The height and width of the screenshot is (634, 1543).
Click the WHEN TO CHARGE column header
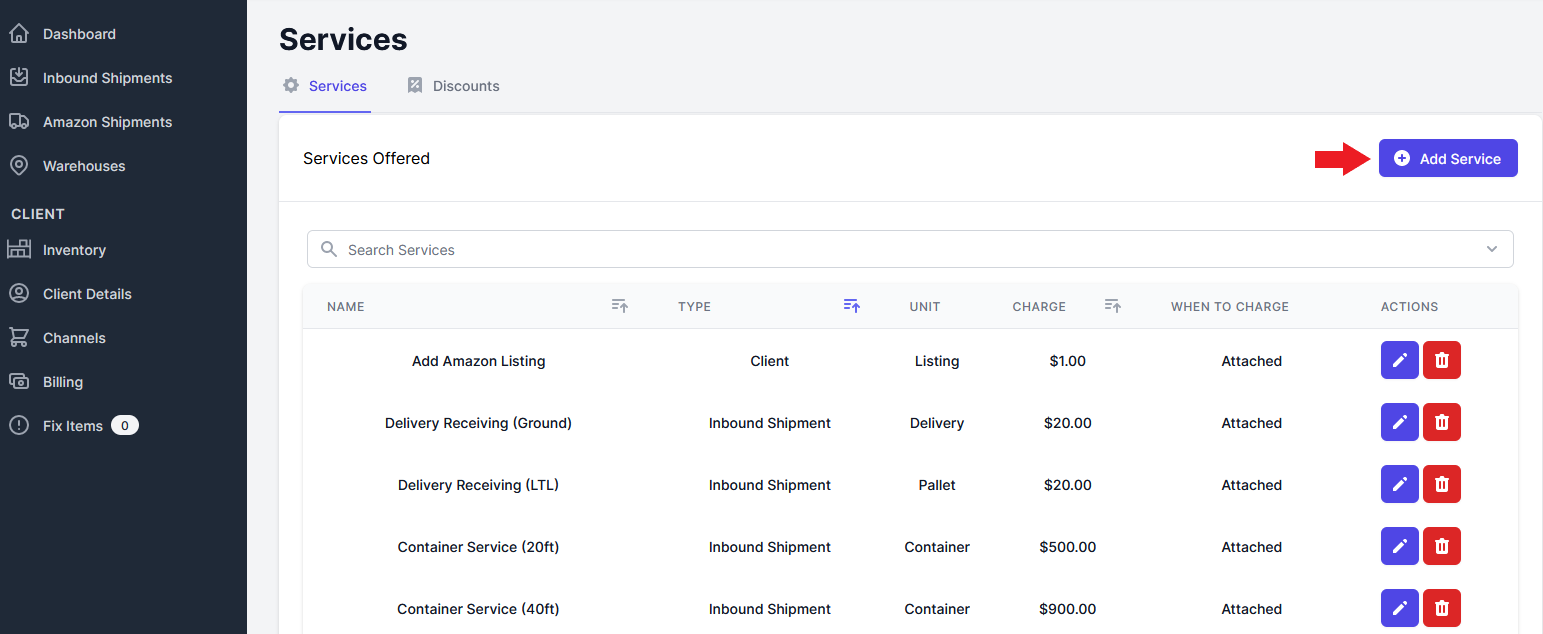click(x=1230, y=307)
